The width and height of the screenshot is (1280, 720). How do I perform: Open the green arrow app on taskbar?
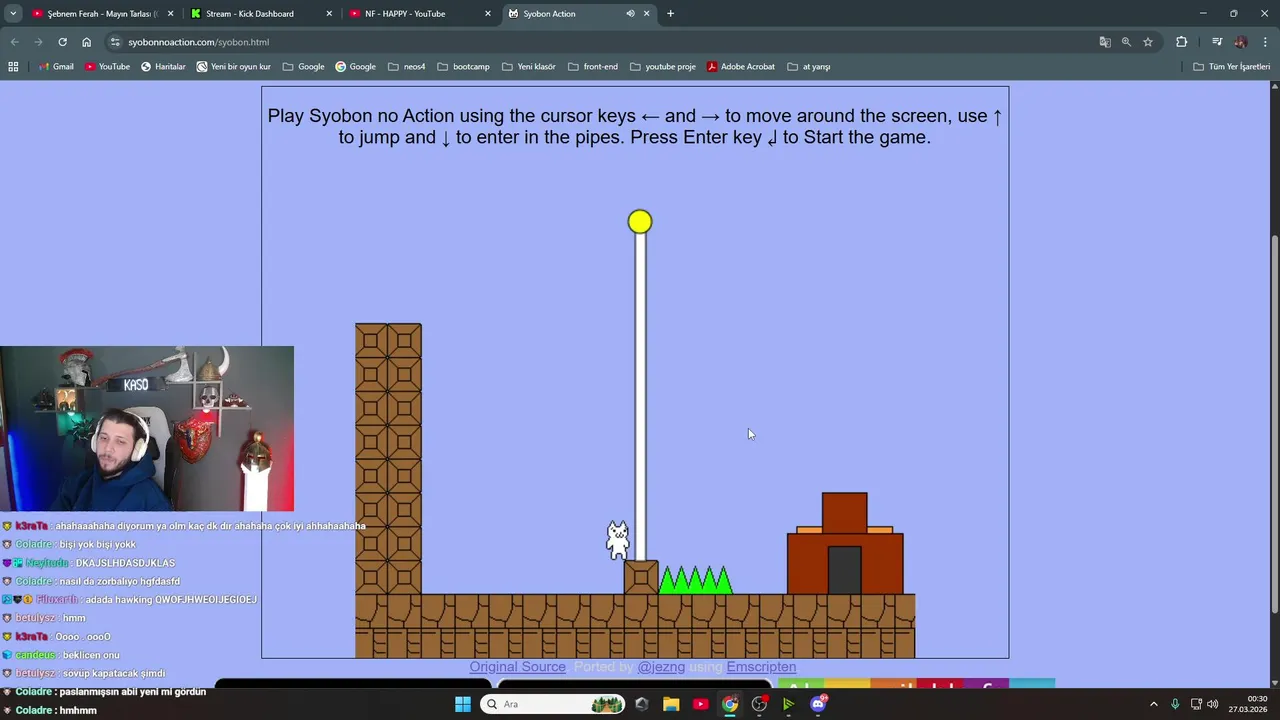point(788,704)
